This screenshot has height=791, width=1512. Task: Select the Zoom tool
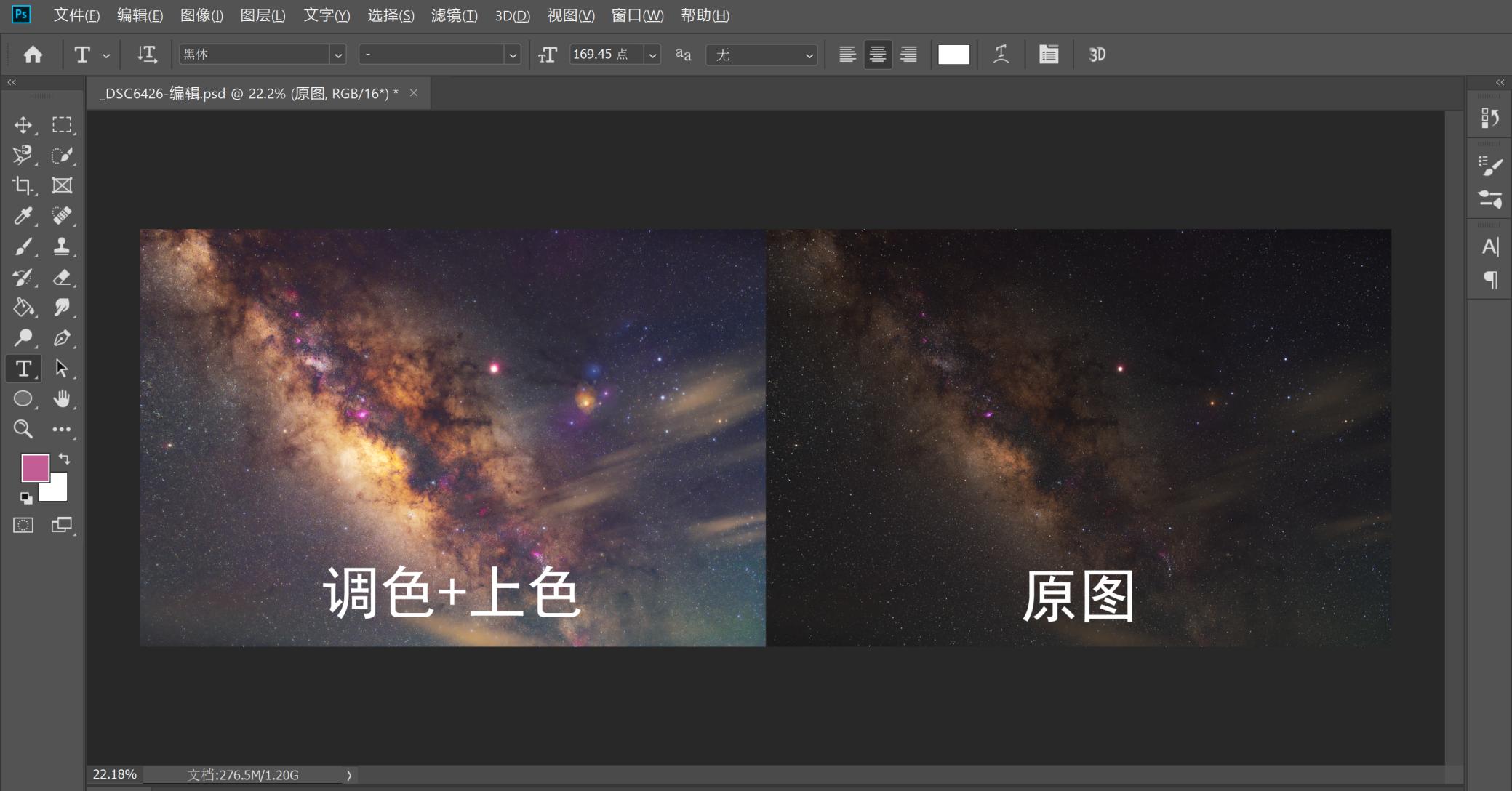(x=23, y=429)
